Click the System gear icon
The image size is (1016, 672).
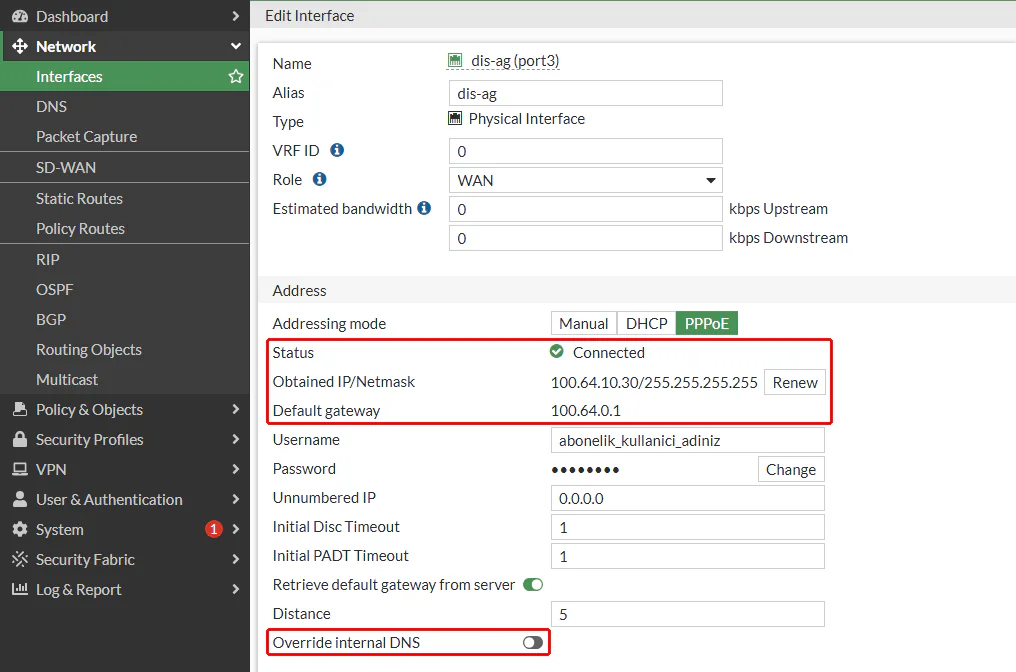click(20, 529)
